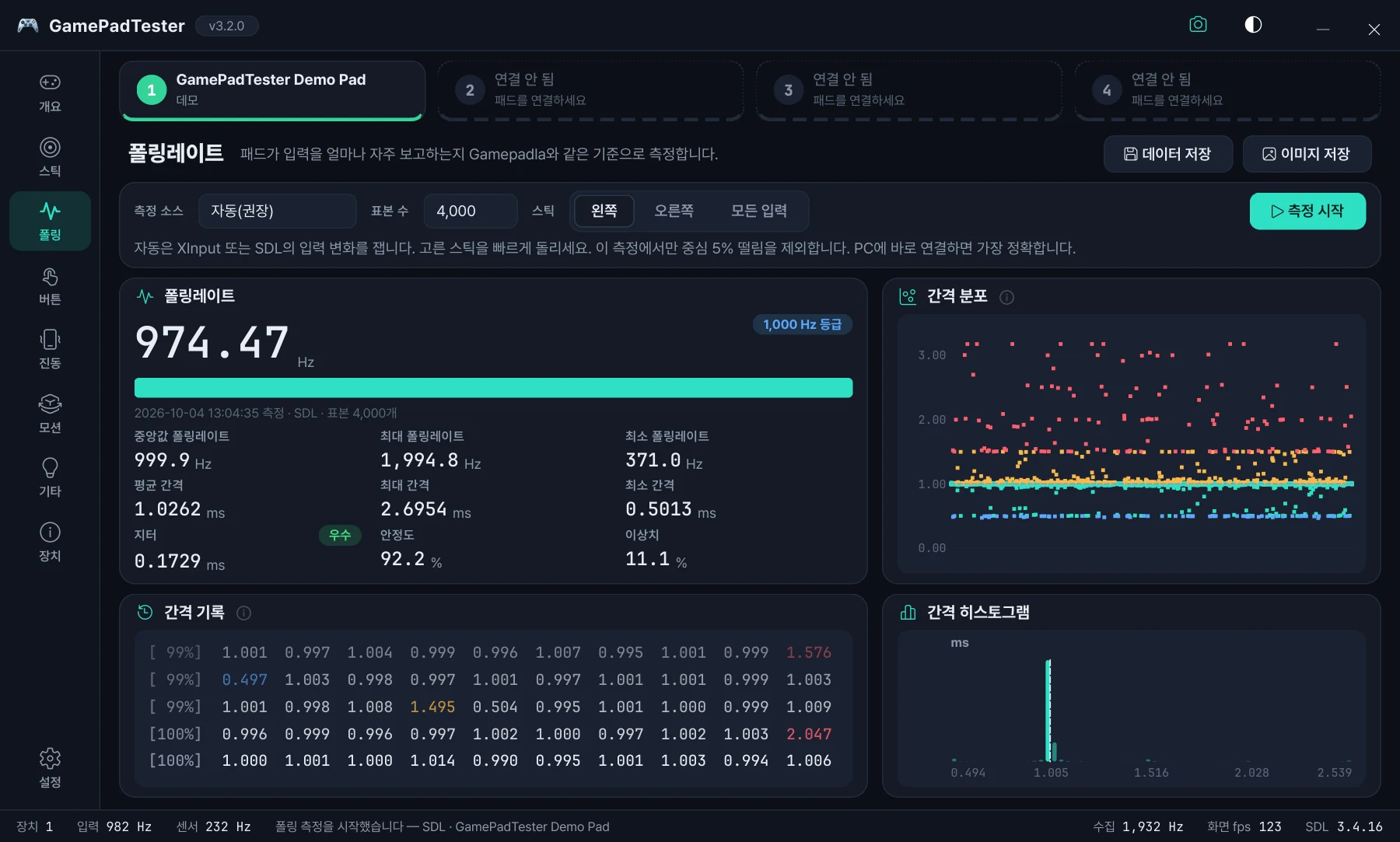
Task: Open the 모션 motion sidebar icon
Action: point(50,414)
